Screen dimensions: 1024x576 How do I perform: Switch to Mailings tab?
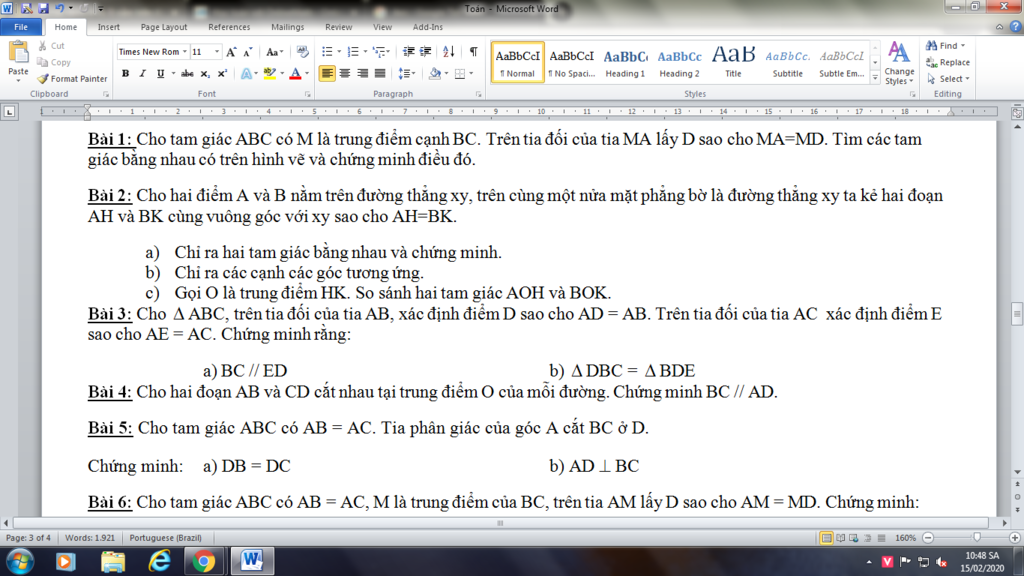point(287,27)
